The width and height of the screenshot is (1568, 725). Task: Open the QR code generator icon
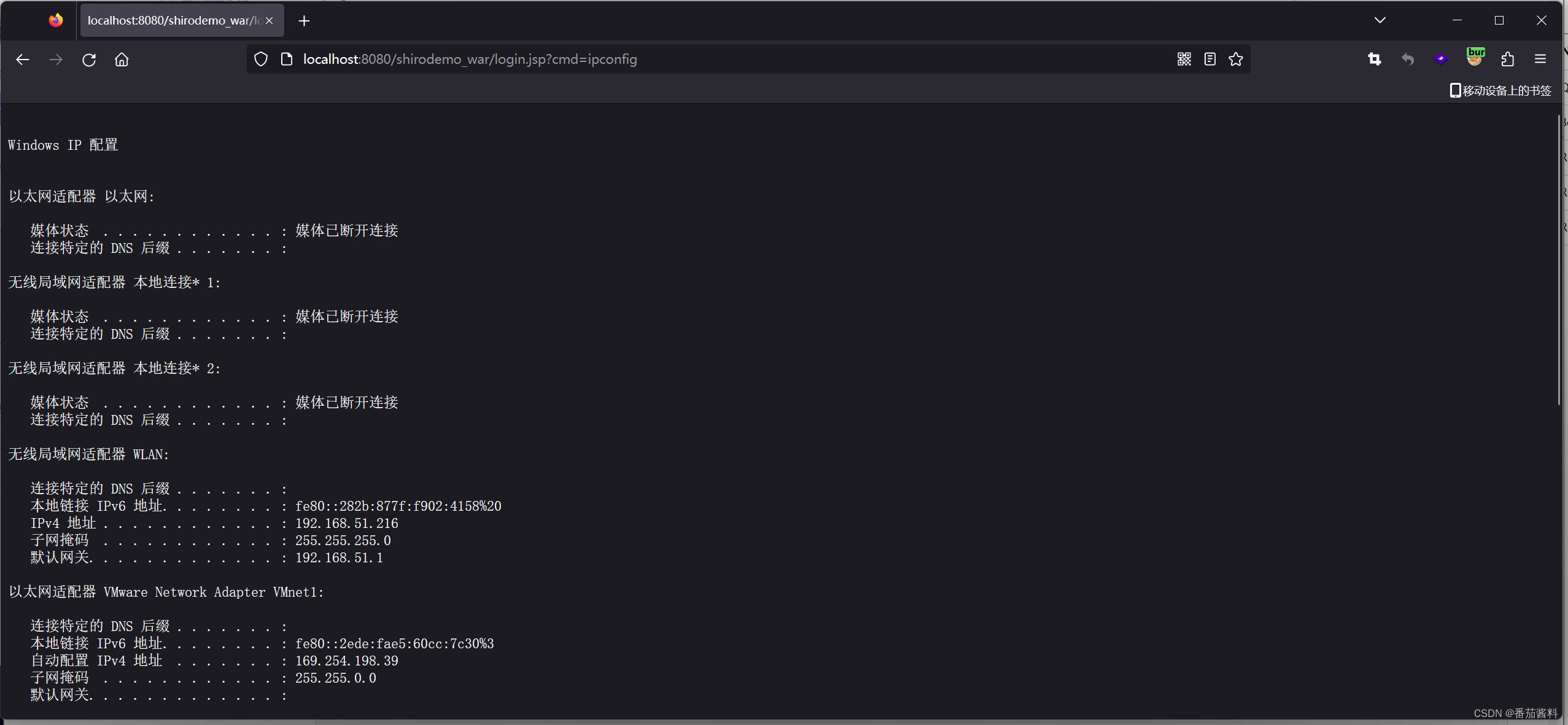pyautogui.click(x=1184, y=59)
